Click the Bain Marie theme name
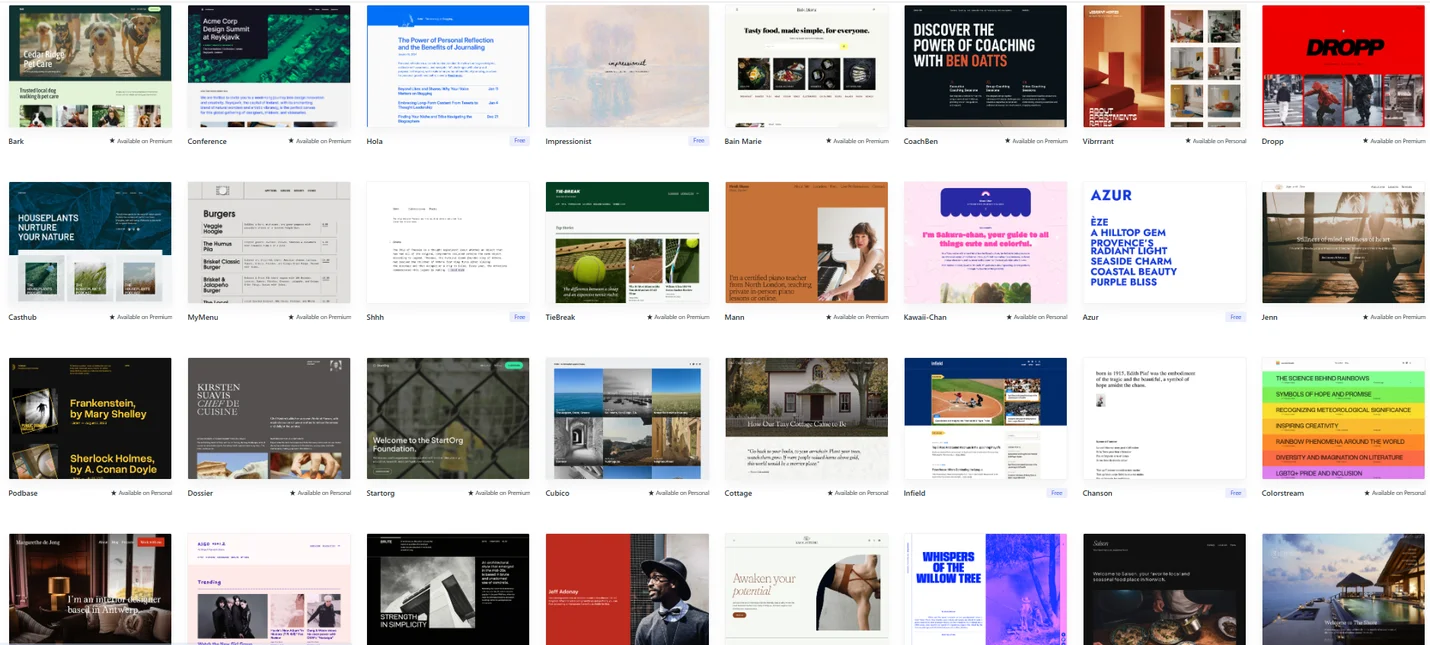The height and width of the screenshot is (645, 1430). pos(744,141)
